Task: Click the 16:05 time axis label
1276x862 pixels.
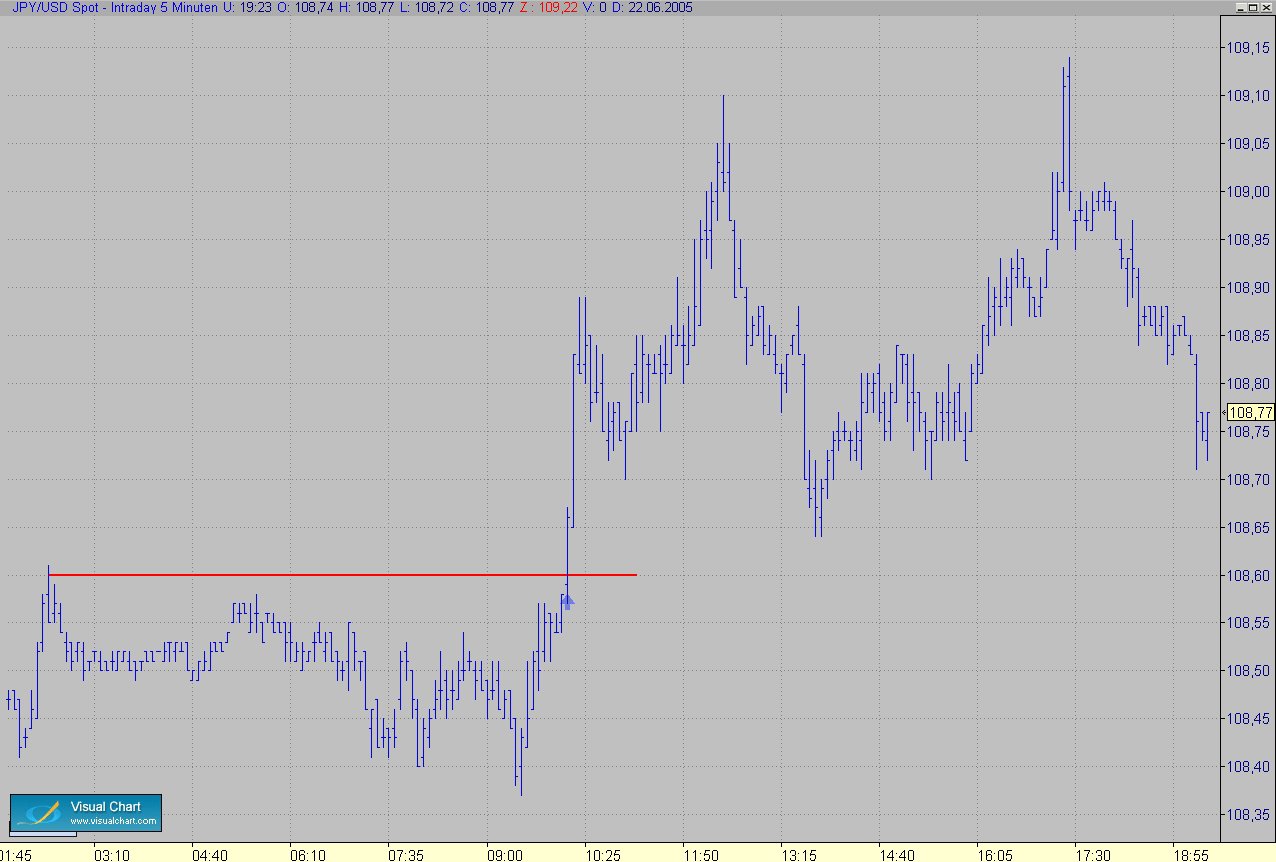Action: click(x=994, y=855)
